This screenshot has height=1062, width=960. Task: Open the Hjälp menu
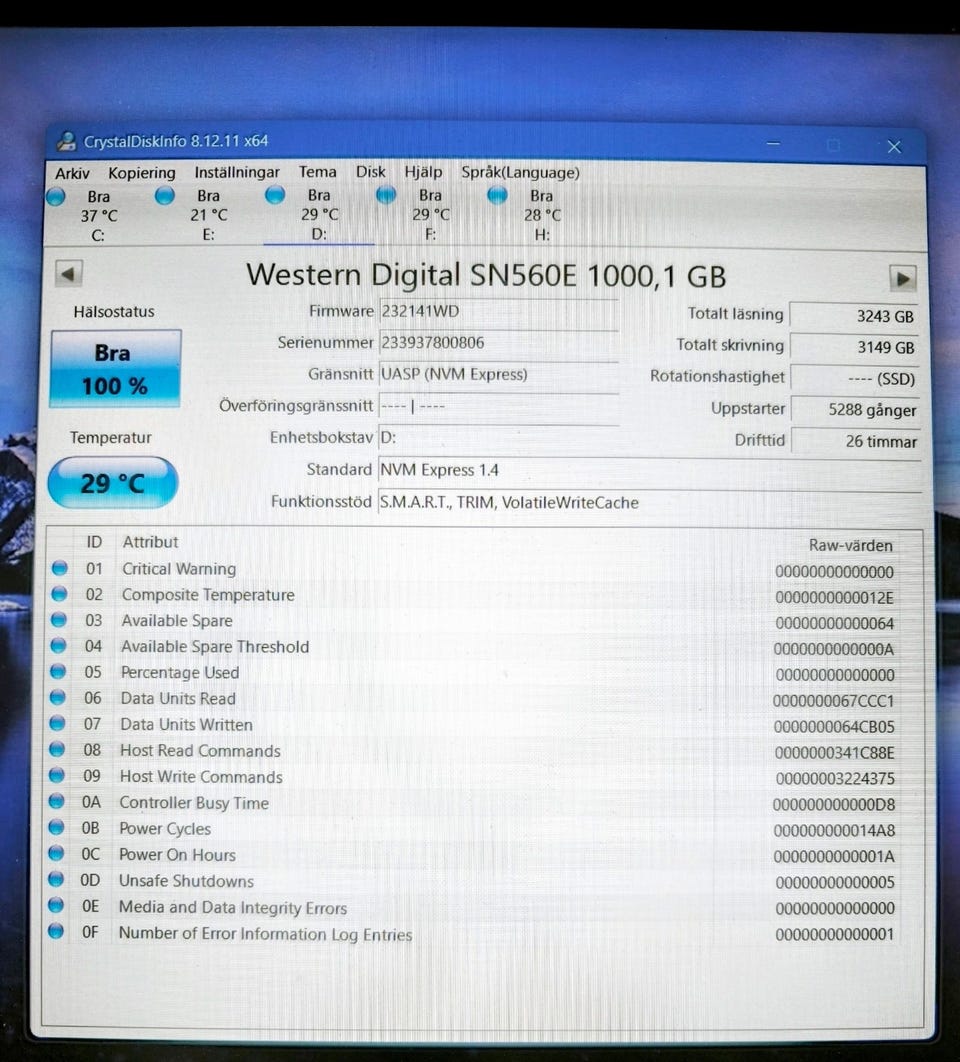[x=423, y=172]
